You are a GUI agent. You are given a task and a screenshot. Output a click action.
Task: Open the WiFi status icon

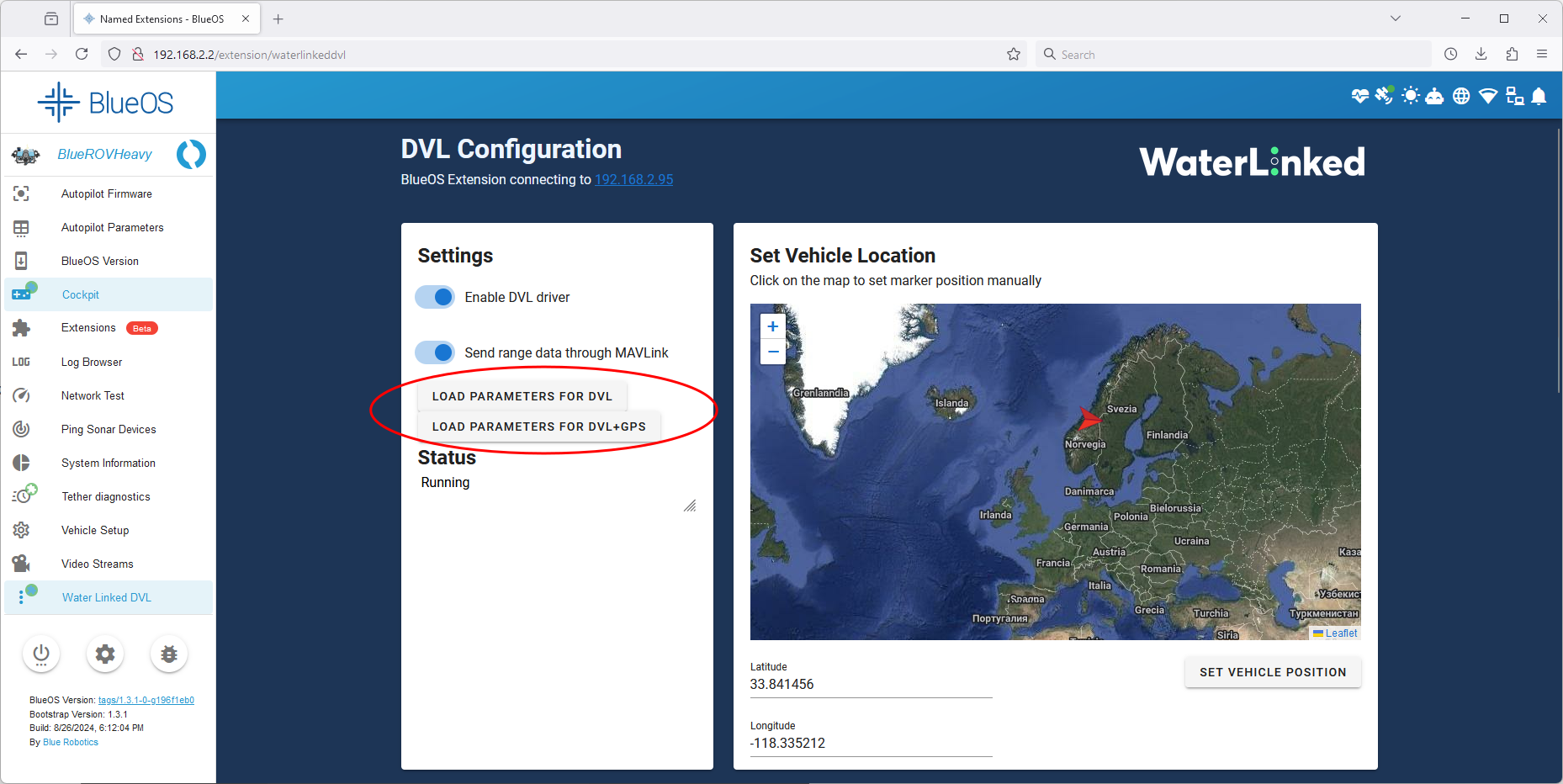click(1488, 96)
